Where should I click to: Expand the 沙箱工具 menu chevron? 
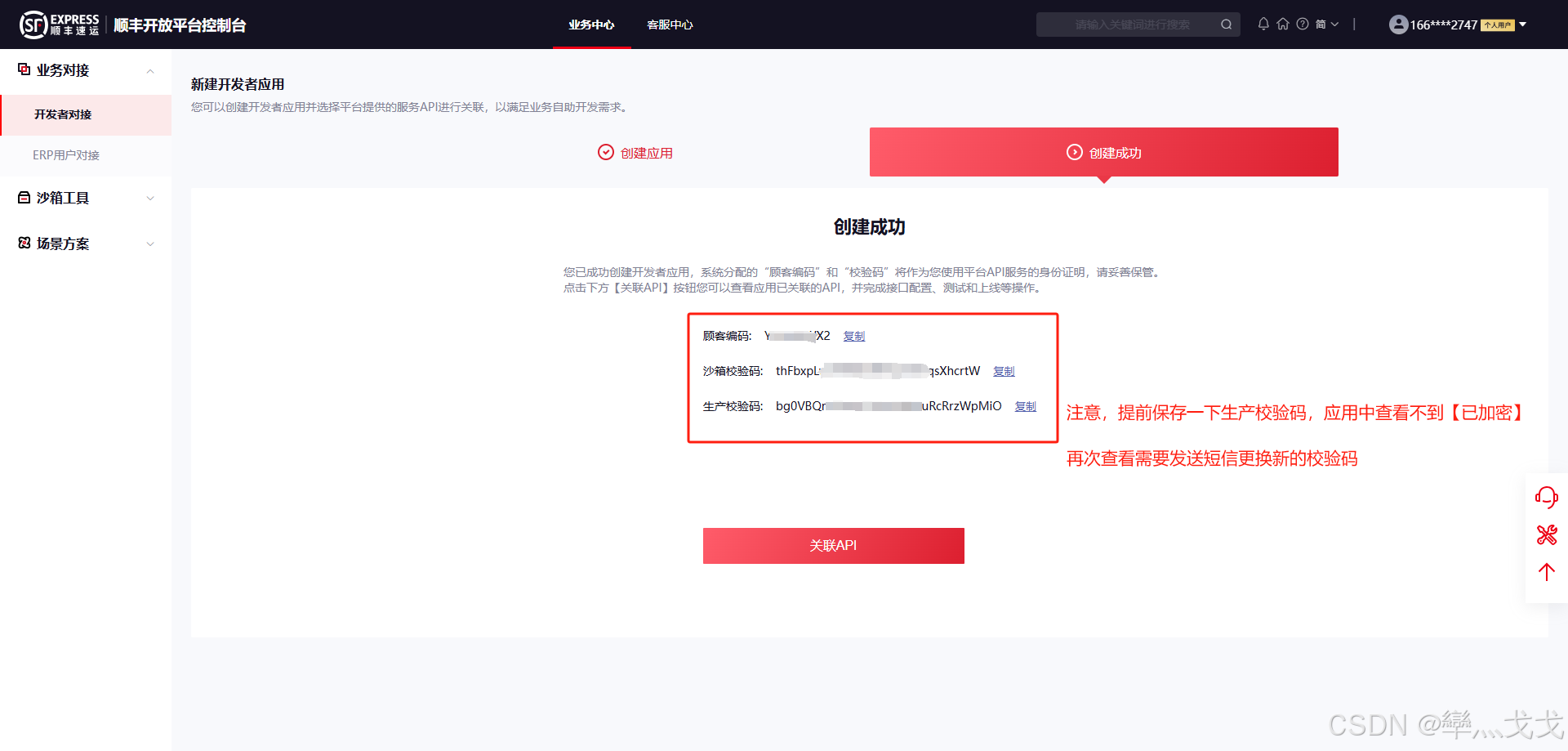(x=150, y=199)
